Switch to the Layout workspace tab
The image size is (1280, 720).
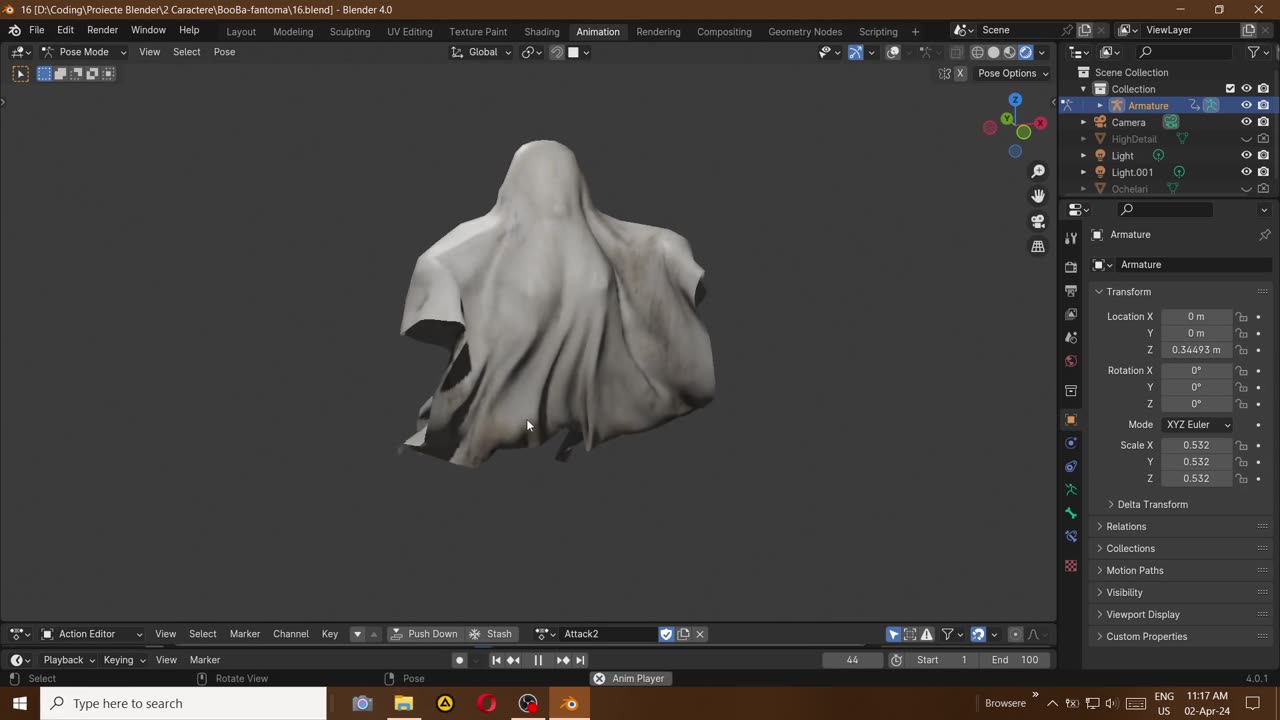click(241, 31)
